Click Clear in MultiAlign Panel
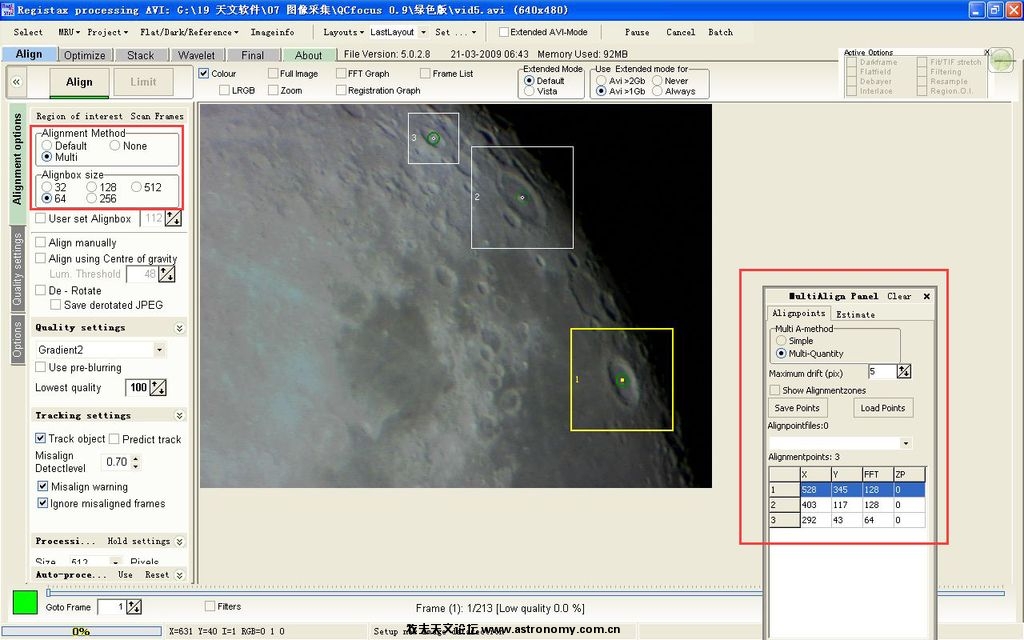This screenshot has width=1024, height=640. [899, 296]
